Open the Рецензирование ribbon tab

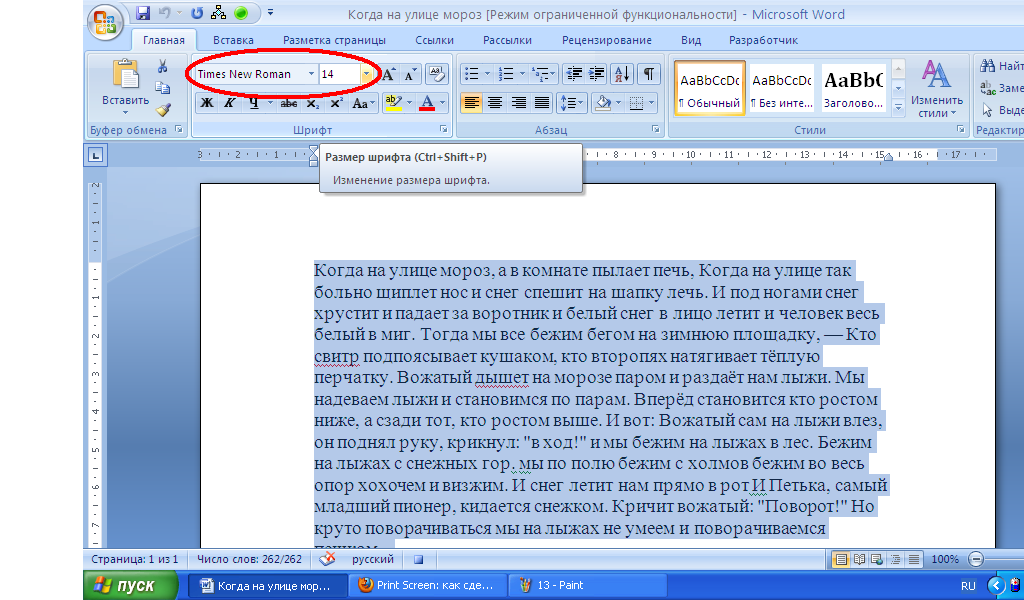click(x=606, y=40)
